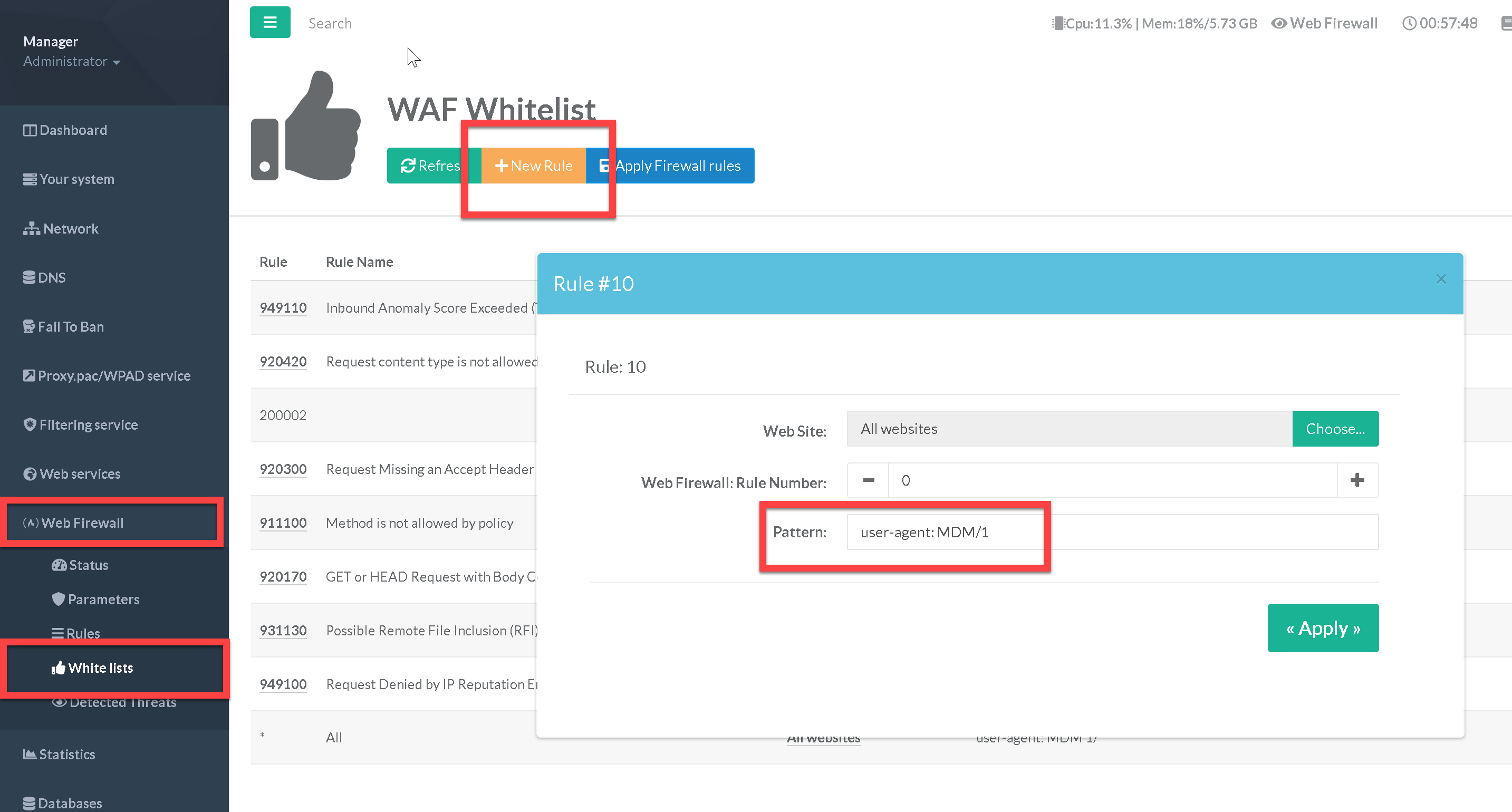
Task: Open the White lists submenu item
Action: pos(100,668)
